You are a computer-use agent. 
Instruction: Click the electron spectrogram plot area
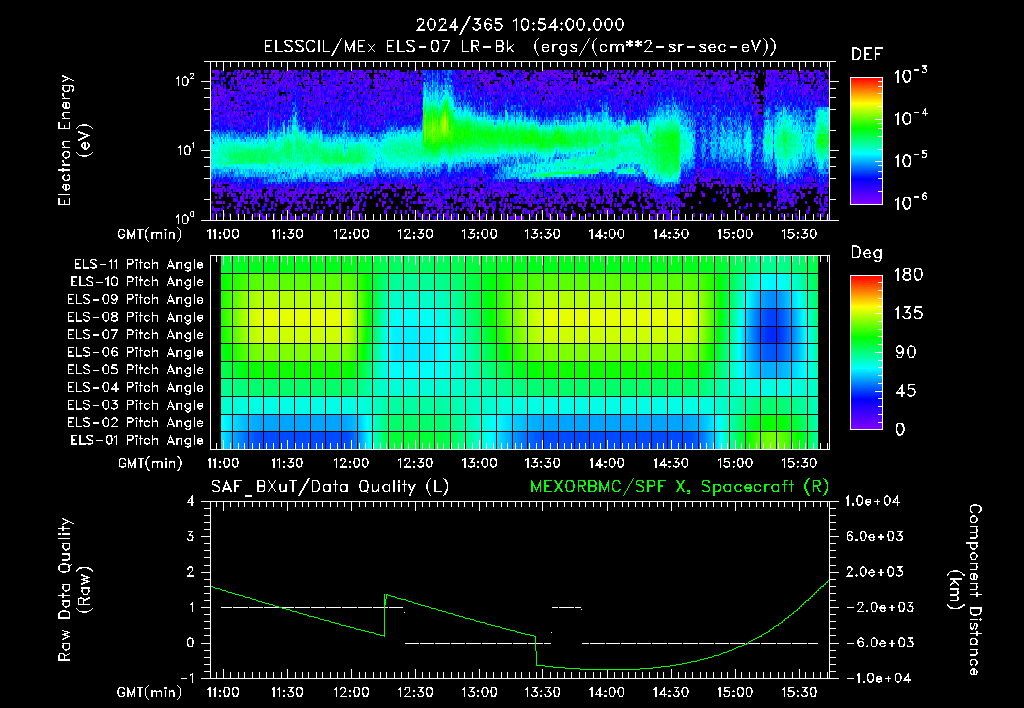pos(520,140)
